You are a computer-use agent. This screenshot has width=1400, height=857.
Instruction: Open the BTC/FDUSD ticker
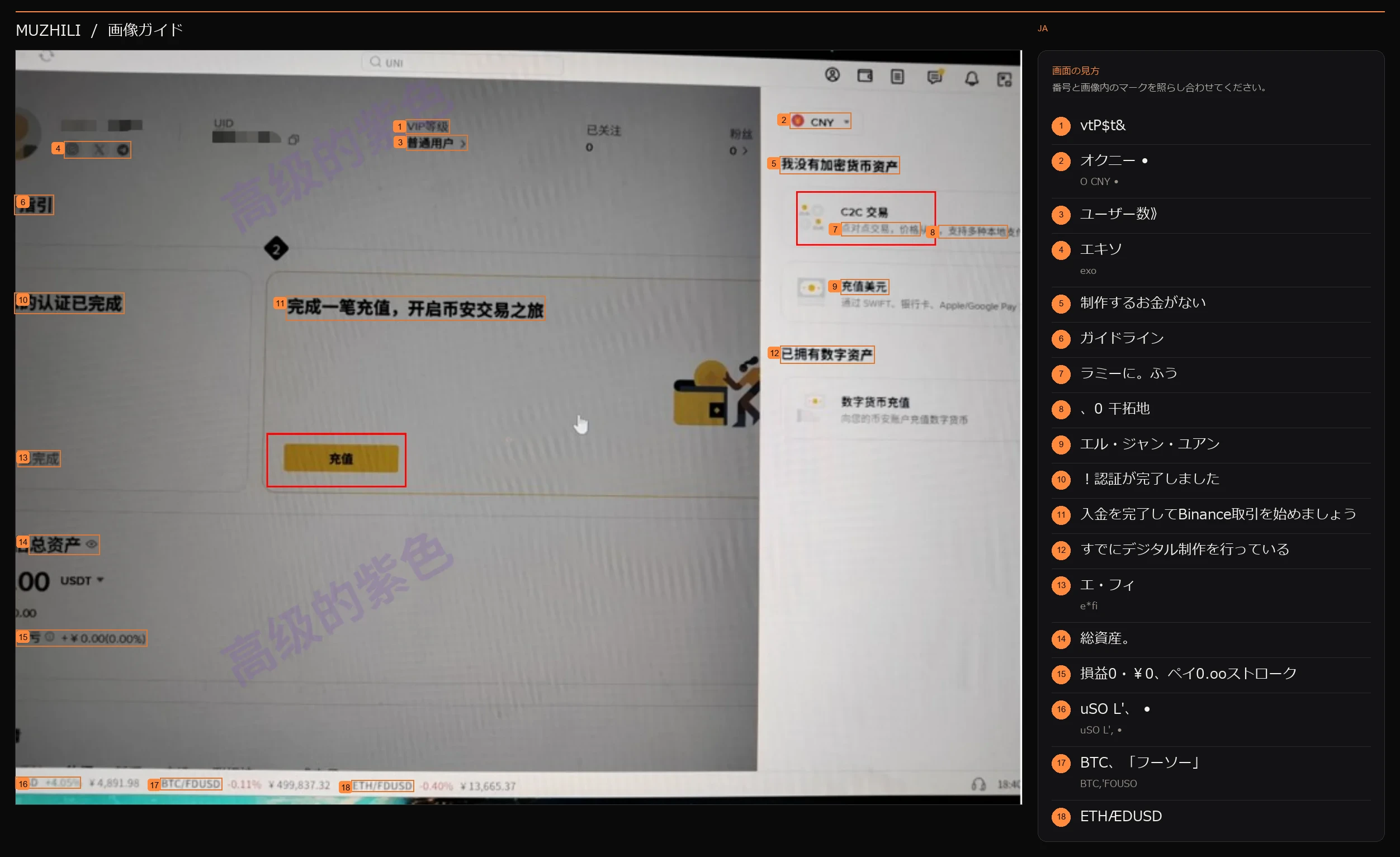(190, 784)
